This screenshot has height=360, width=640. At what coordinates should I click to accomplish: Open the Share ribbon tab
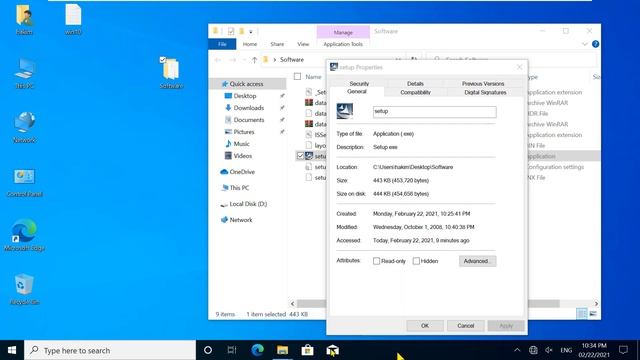[277, 44]
